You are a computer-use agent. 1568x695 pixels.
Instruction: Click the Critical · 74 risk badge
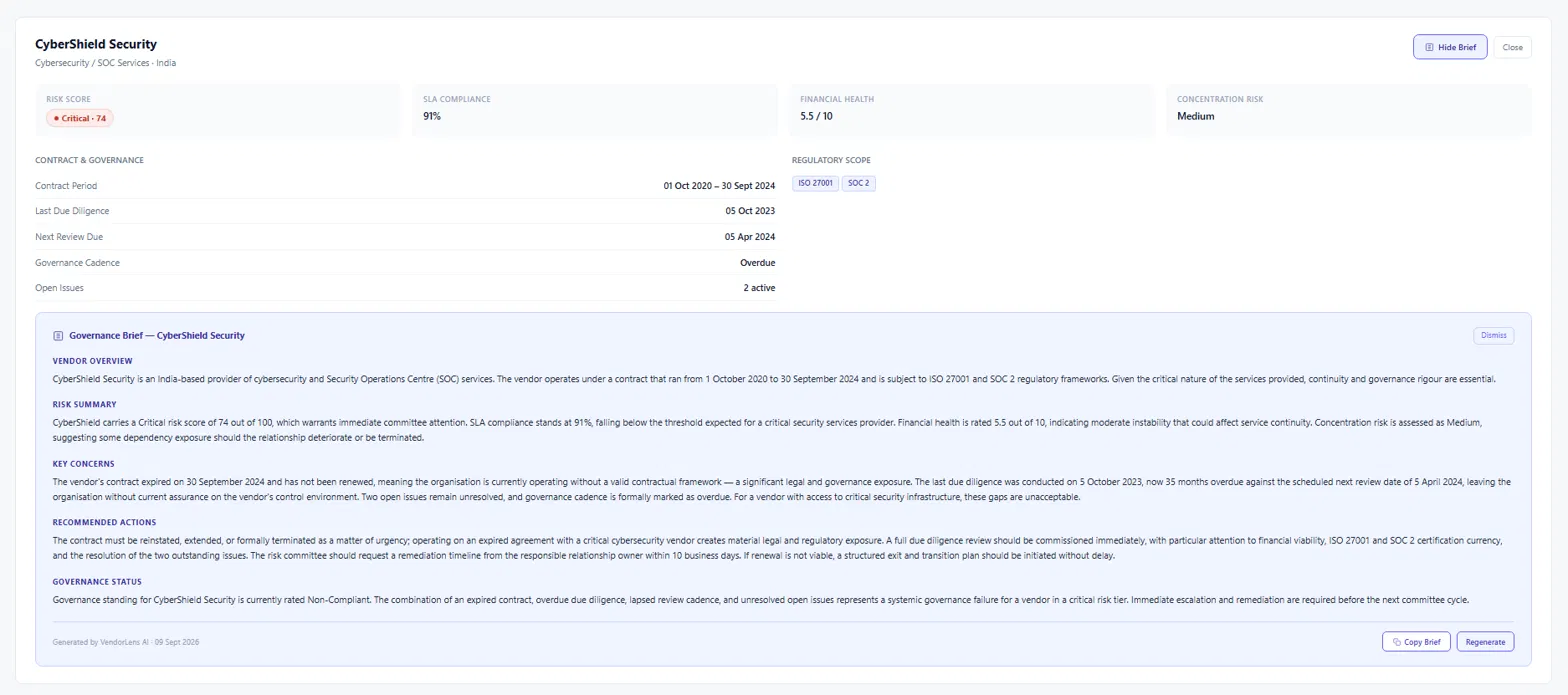pyautogui.click(x=80, y=118)
